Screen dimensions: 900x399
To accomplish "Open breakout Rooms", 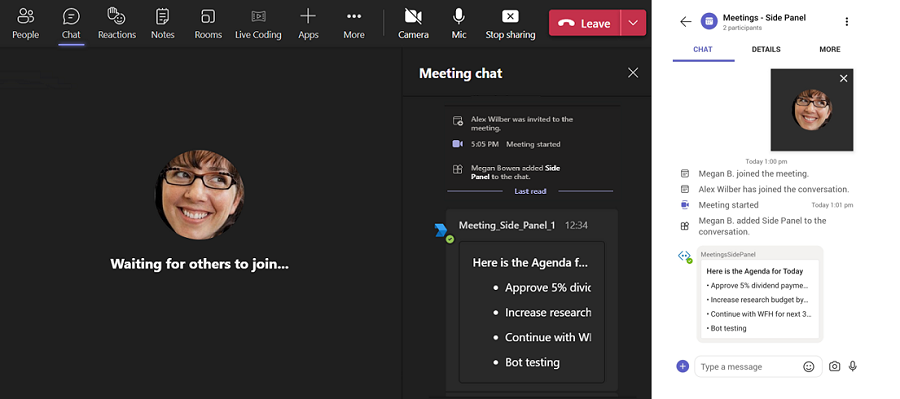I will [x=208, y=24].
